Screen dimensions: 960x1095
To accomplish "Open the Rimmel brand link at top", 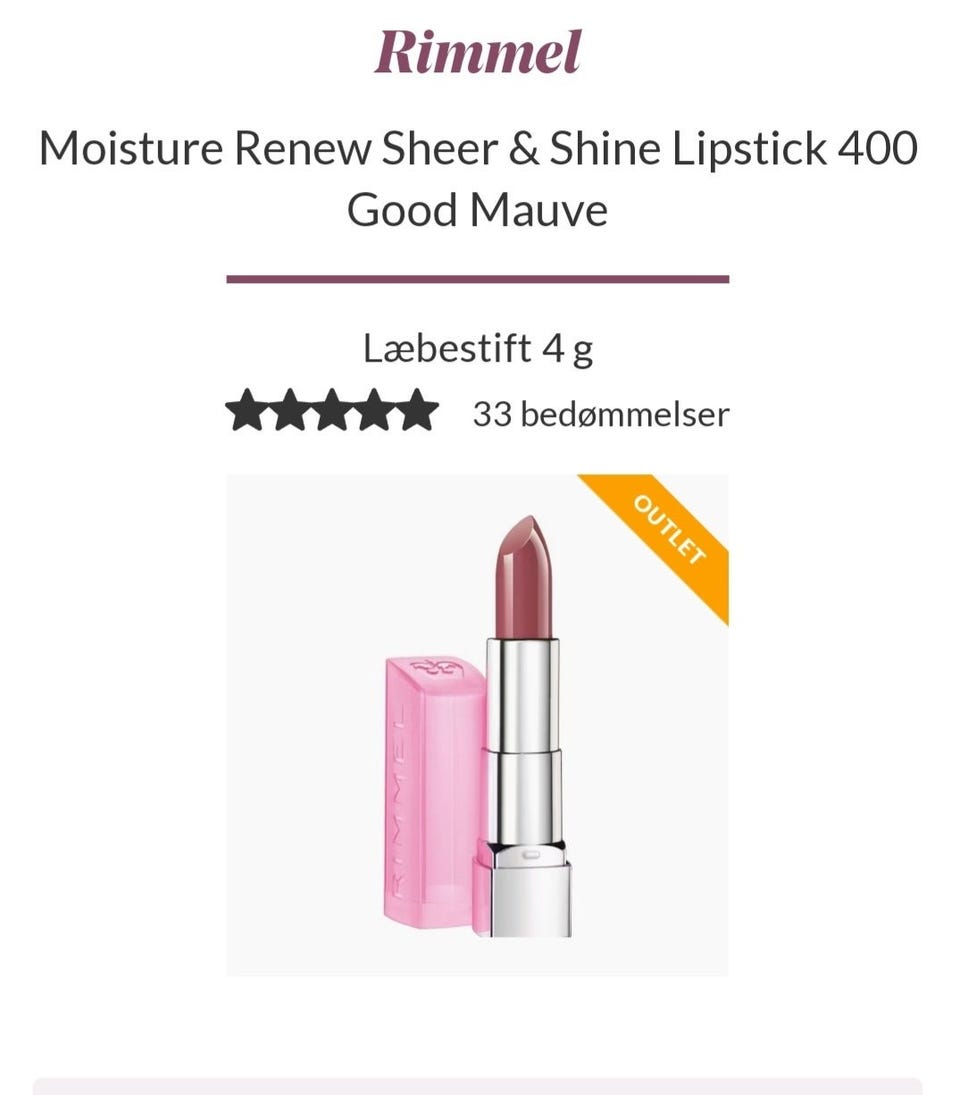I will 478,52.
